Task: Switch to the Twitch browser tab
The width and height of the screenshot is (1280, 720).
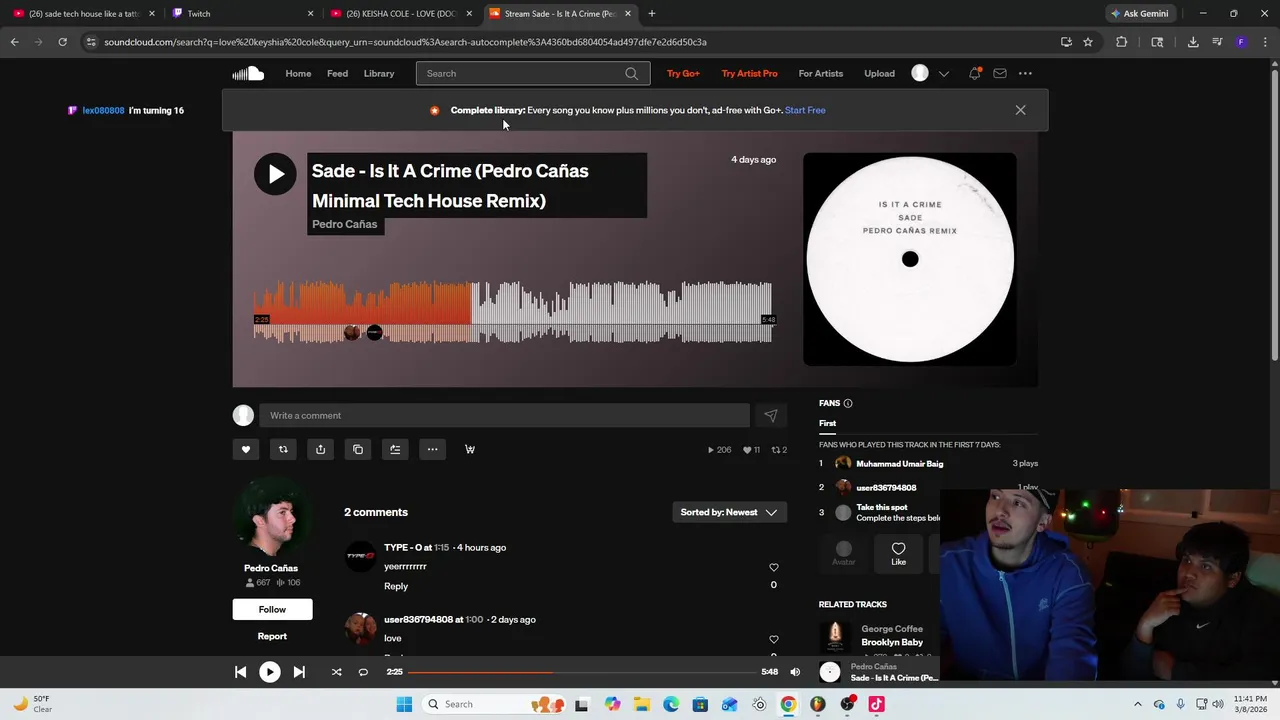Action: click(243, 13)
